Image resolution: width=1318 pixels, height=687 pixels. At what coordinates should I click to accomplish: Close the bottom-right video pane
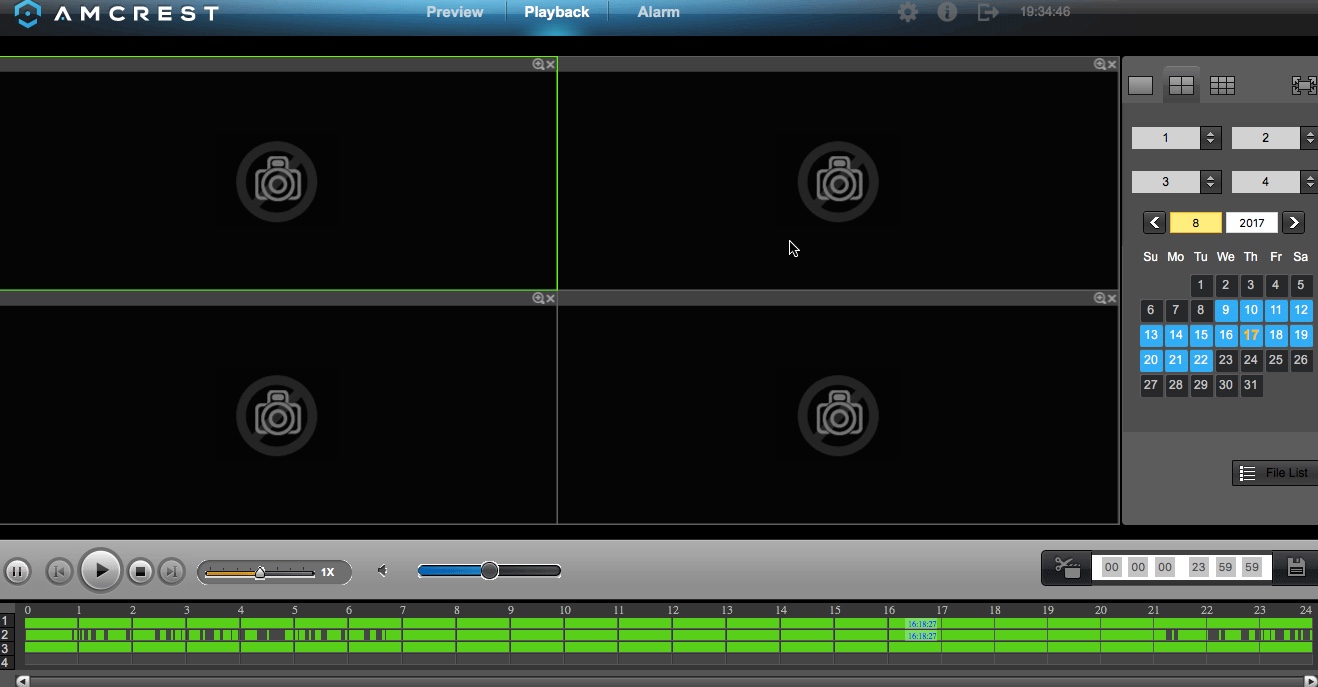click(1112, 298)
